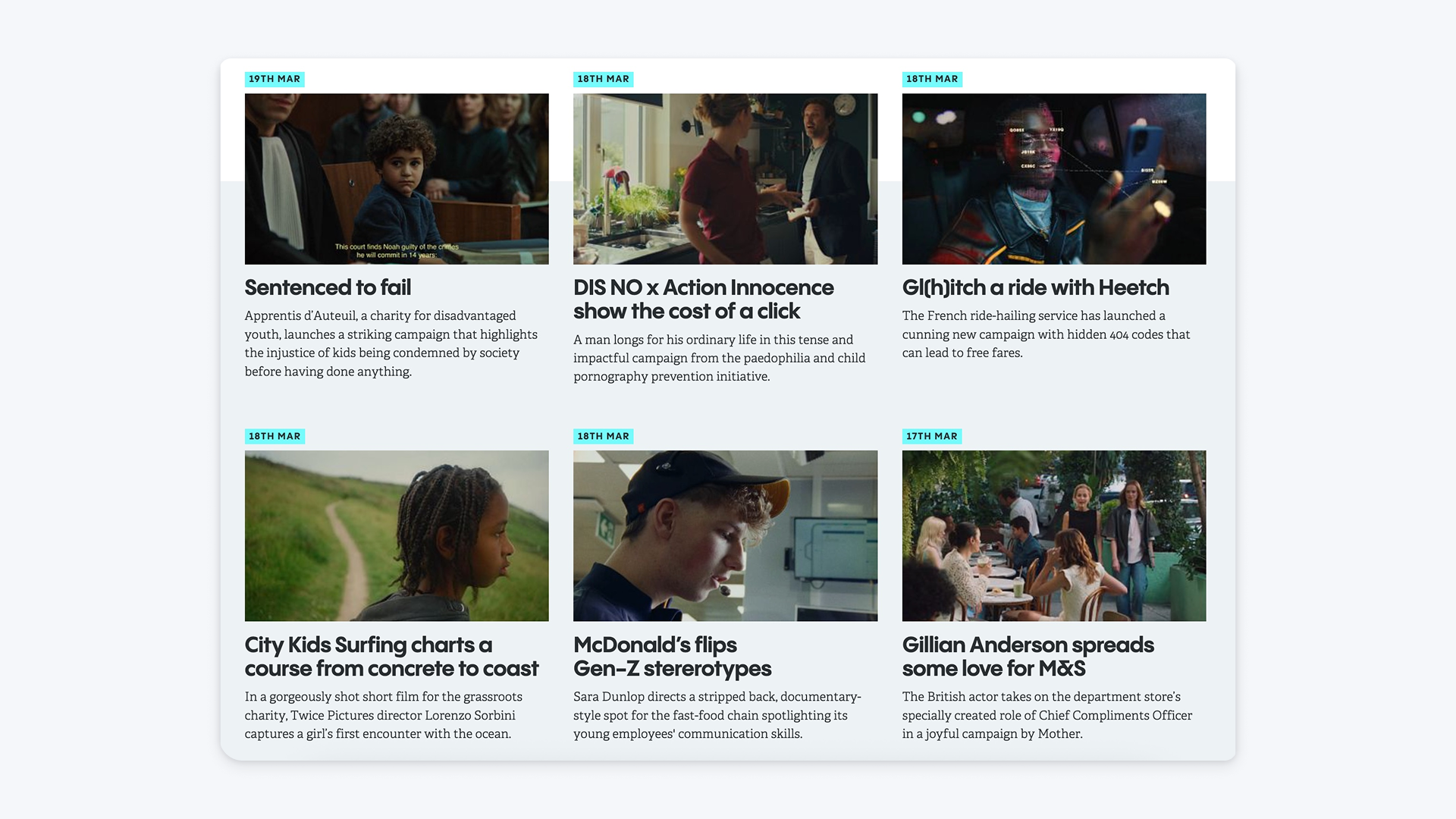This screenshot has height=819, width=1456.
Task: Click the 'Sentenced to fail' headline
Action: (328, 287)
